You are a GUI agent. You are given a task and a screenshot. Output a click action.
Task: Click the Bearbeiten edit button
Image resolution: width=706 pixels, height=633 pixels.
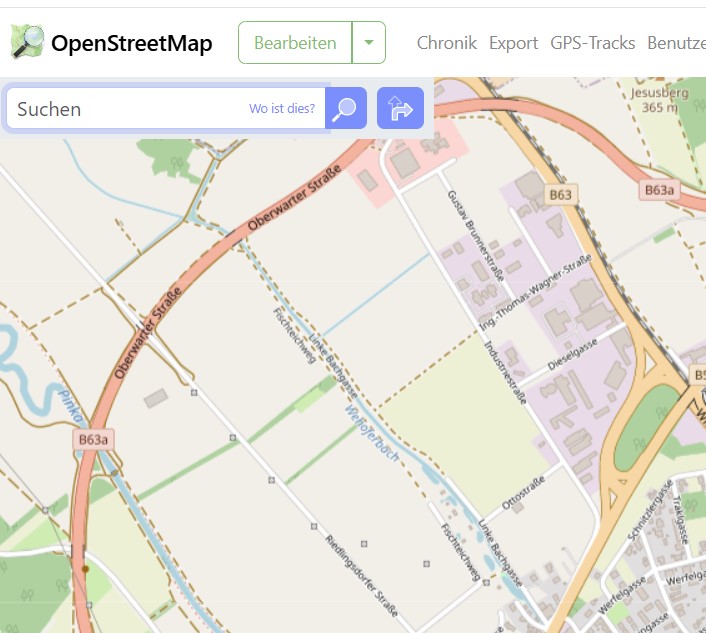pos(295,42)
